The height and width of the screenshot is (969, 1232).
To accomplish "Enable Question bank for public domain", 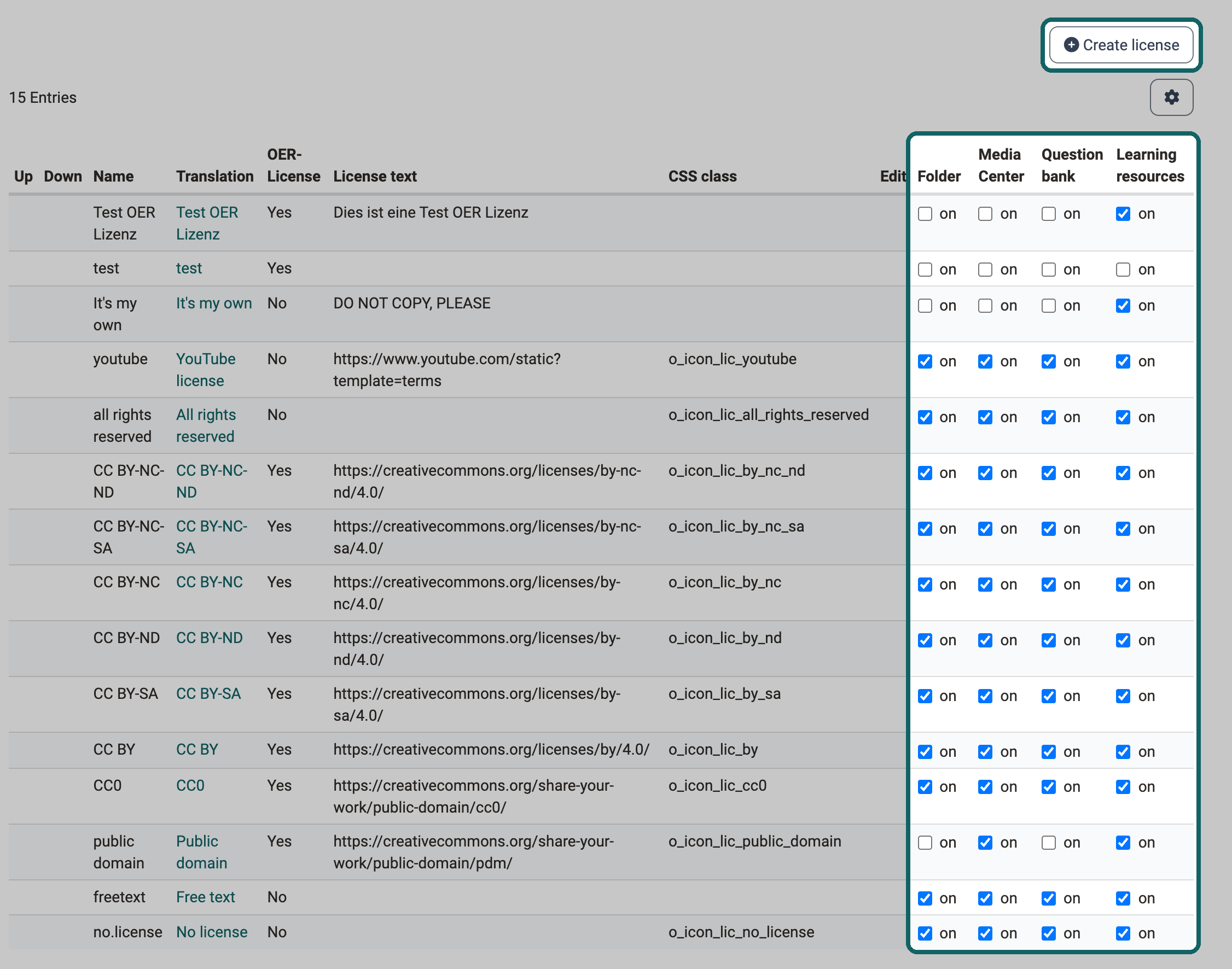I will 1049,843.
